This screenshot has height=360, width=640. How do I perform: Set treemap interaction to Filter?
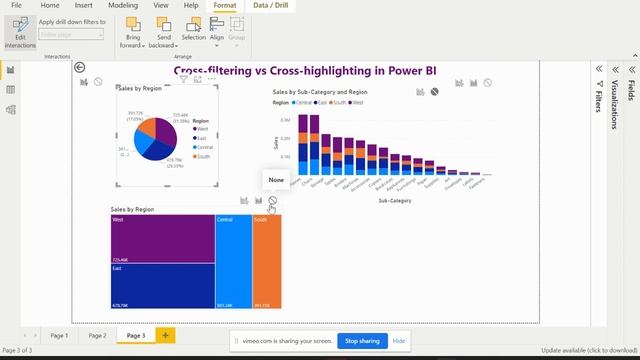pos(244,200)
